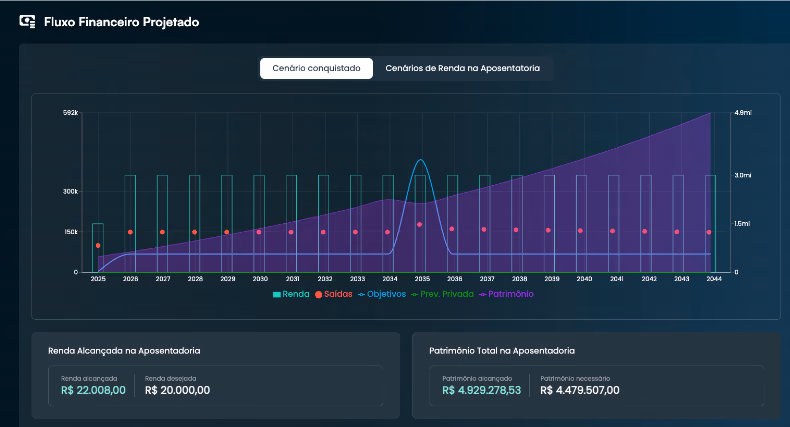Screen dimensions: 790x427
Task: Click the R$ 22.008,00 achieved income value
Action: [93, 390]
